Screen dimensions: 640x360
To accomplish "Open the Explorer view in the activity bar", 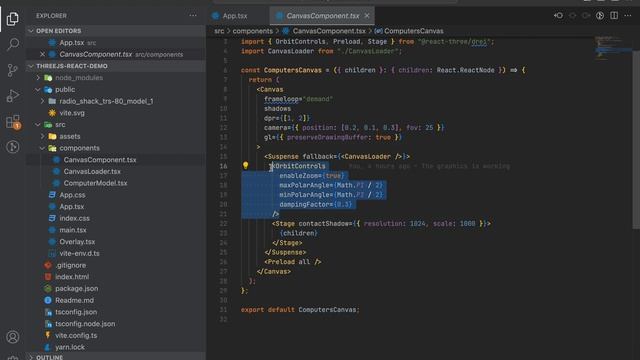I will 13,18.
